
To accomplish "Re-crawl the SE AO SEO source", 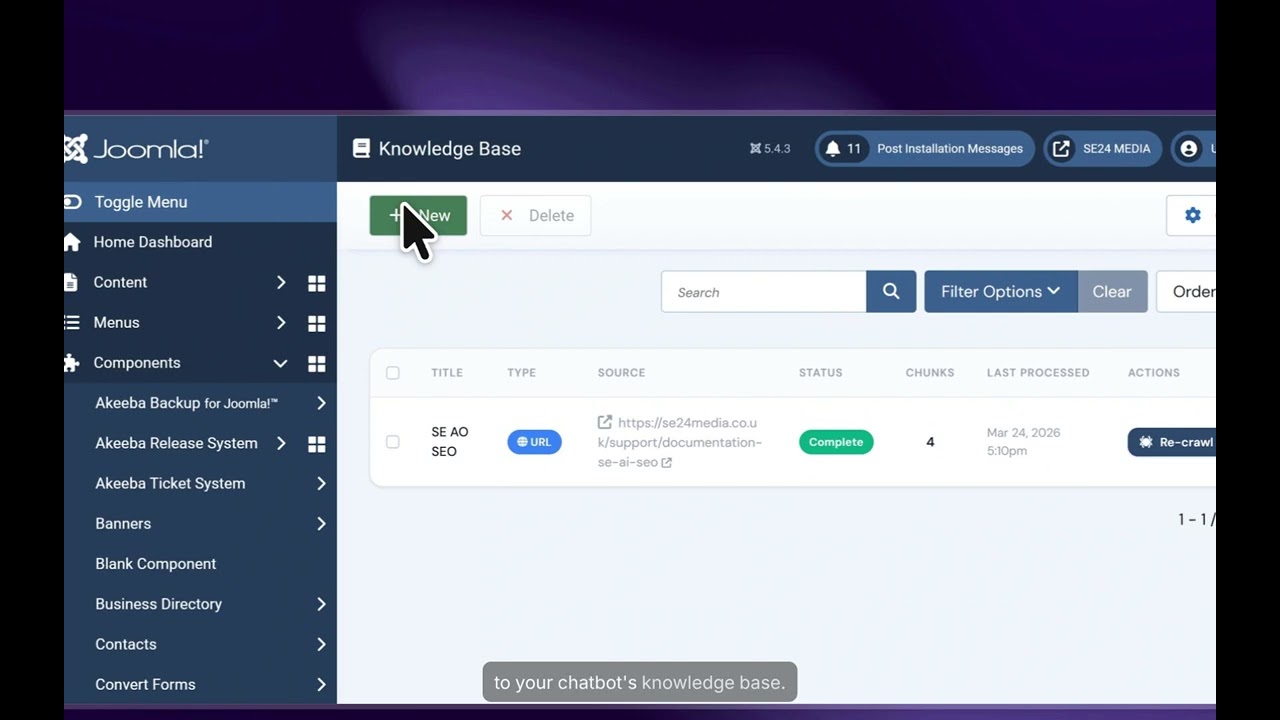I will [1172, 442].
